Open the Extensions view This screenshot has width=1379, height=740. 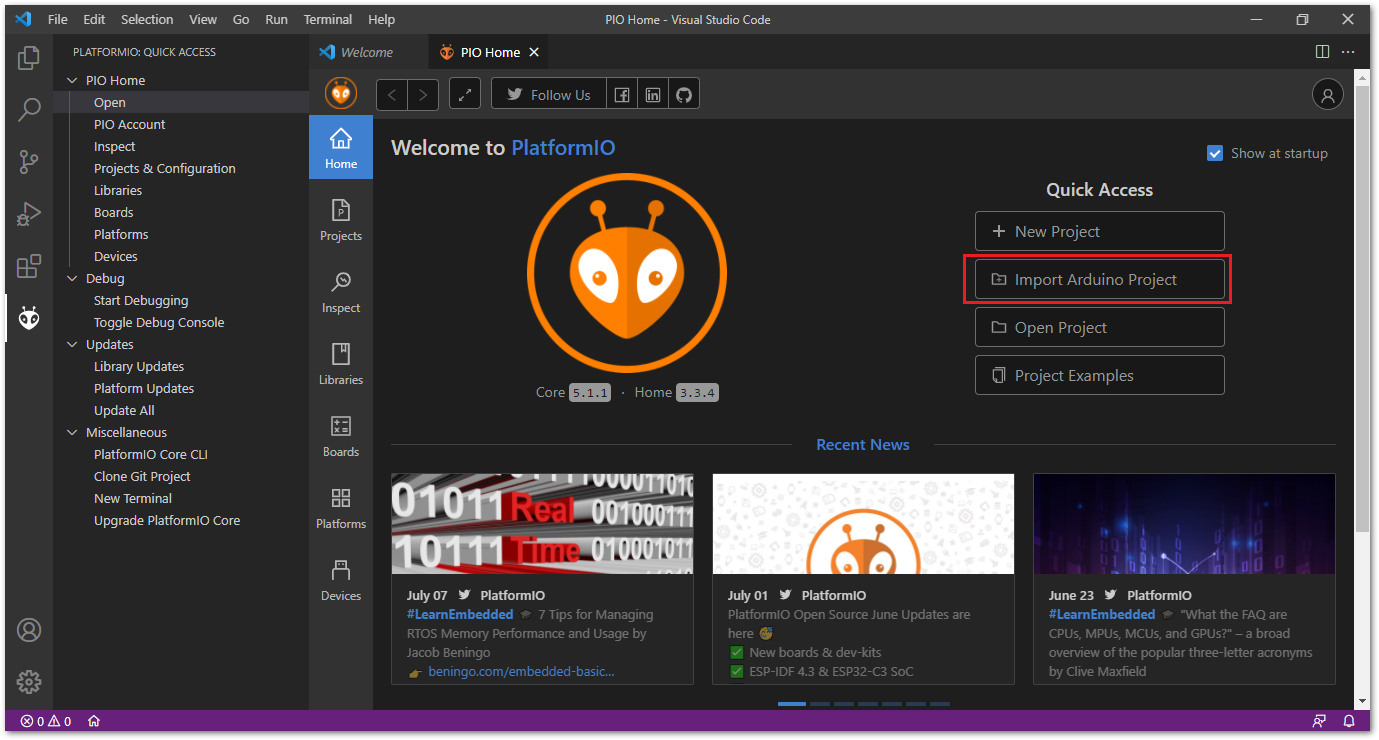(29, 266)
